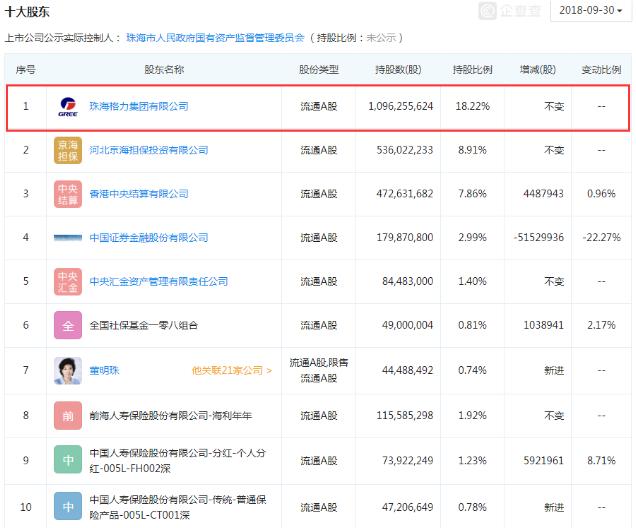Open 珠海格力集团有限公司 shareholder link
This screenshot has width=636, height=528.
coord(139,106)
